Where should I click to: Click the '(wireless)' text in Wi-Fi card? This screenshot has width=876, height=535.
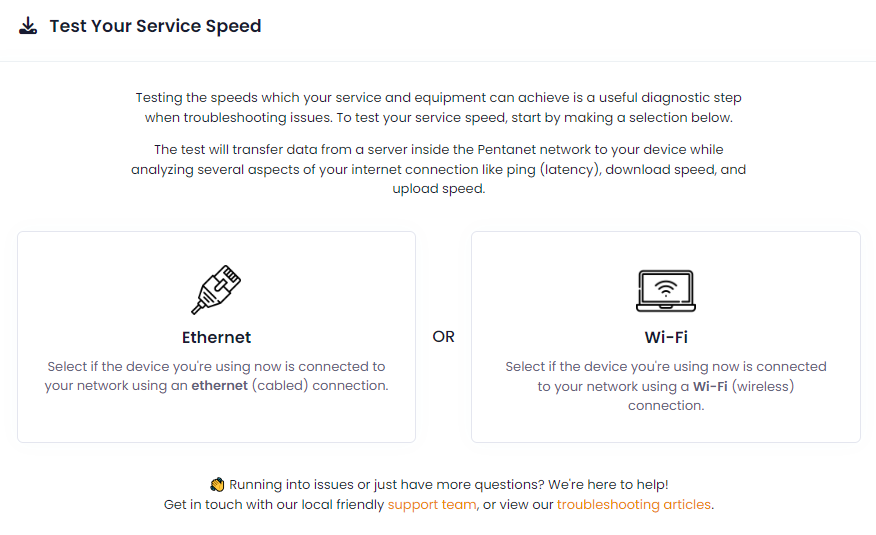(x=763, y=386)
